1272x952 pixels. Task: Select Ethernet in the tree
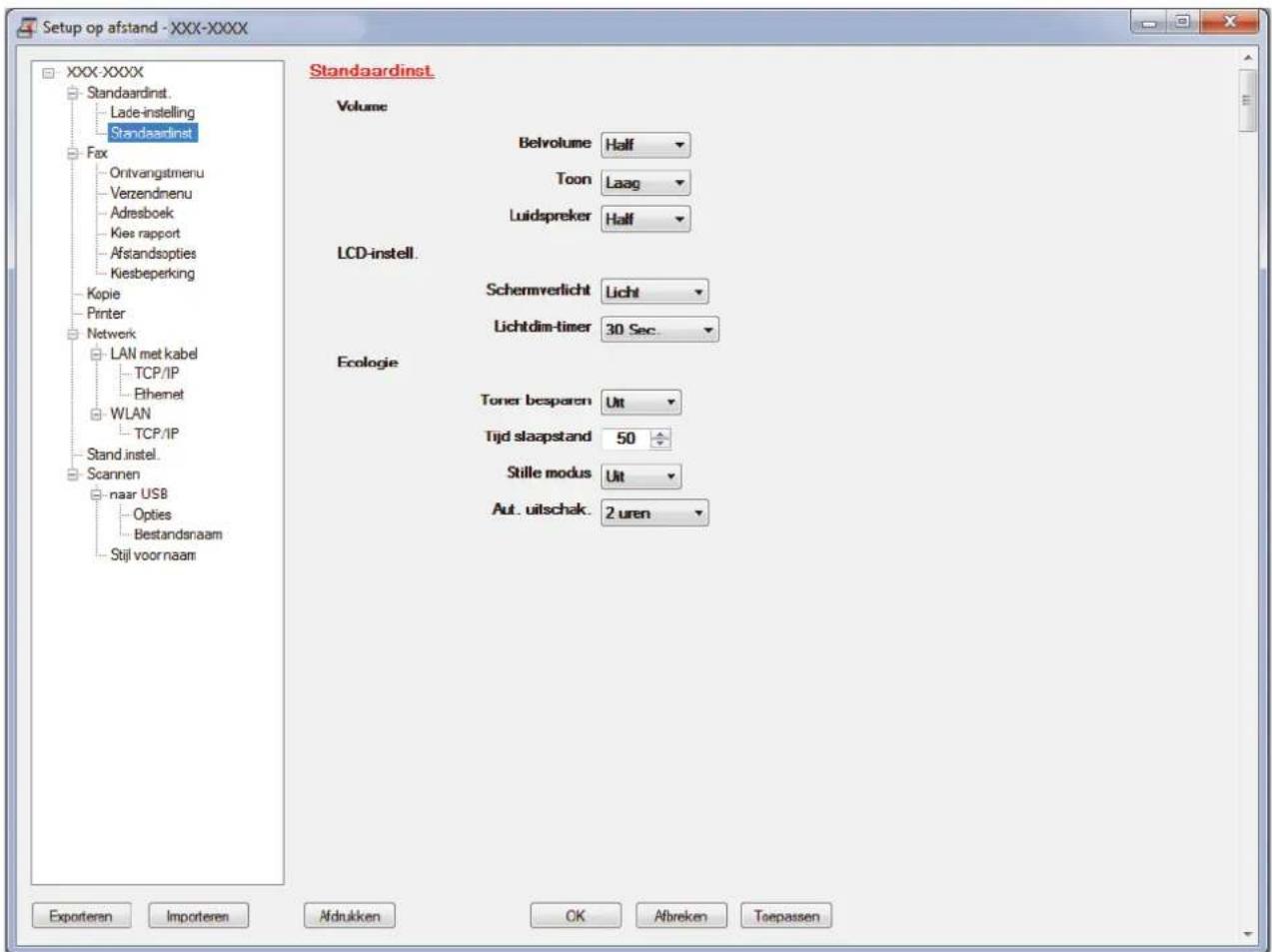[x=159, y=394]
